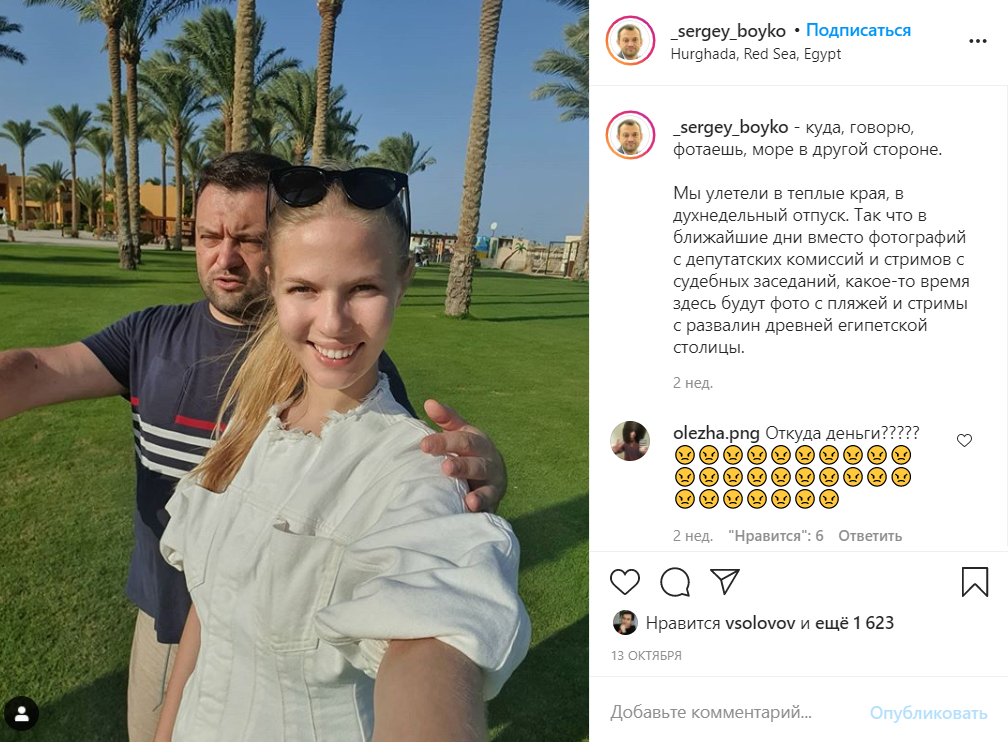Show tagged people icon on photo
1008x742 pixels.
(x=22, y=714)
